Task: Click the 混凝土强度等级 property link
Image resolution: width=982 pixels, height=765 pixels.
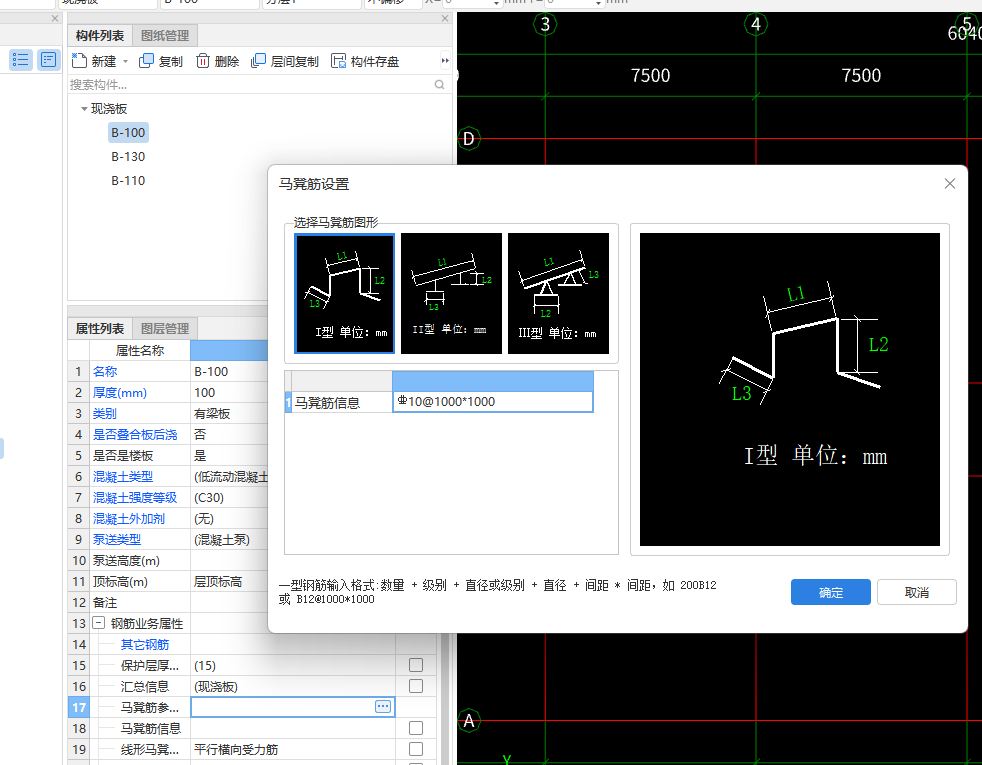Action: pyautogui.click(x=135, y=498)
